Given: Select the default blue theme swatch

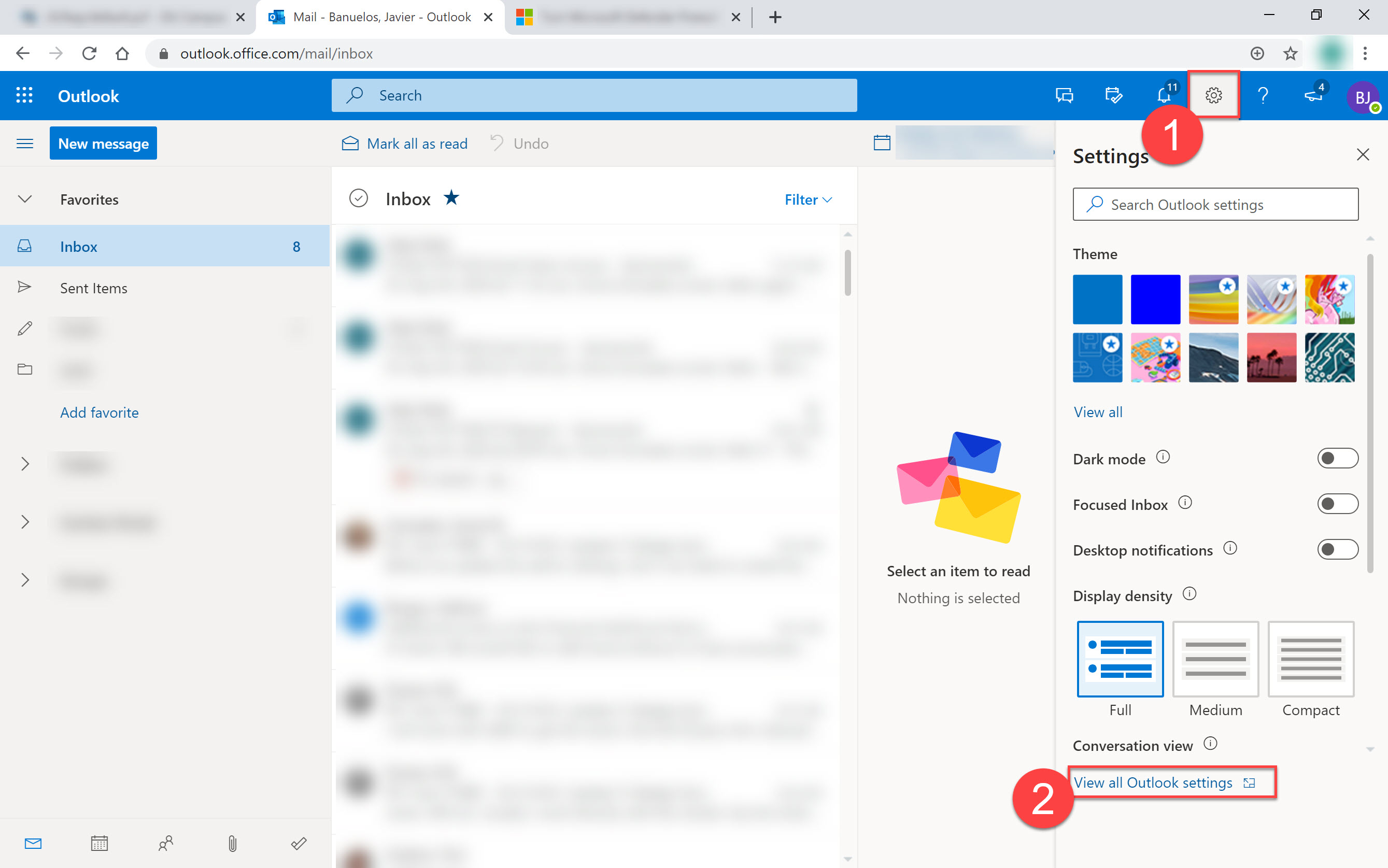Looking at the screenshot, I should click(x=1098, y=299).
